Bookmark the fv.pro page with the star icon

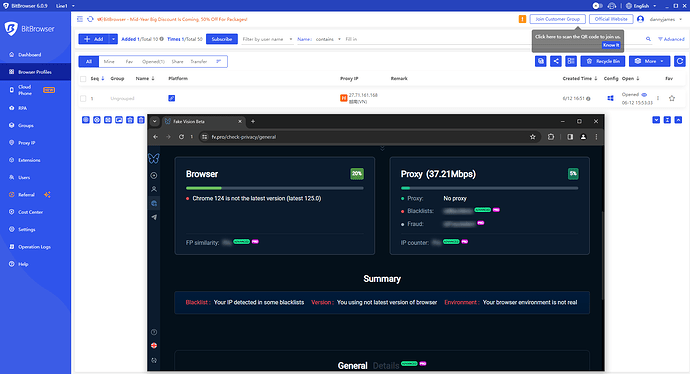point(532,137)
